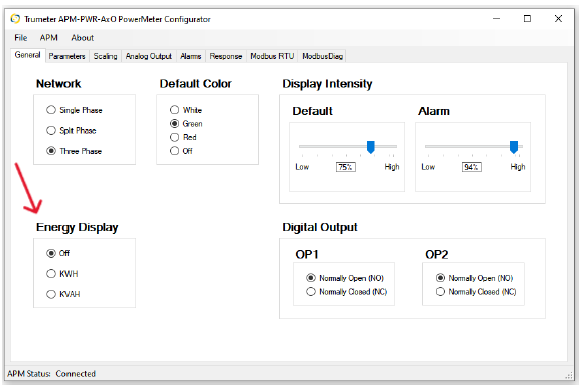Screen dimensions: 580x389
Task: Close the Configurator window
Action: (558, 18)
